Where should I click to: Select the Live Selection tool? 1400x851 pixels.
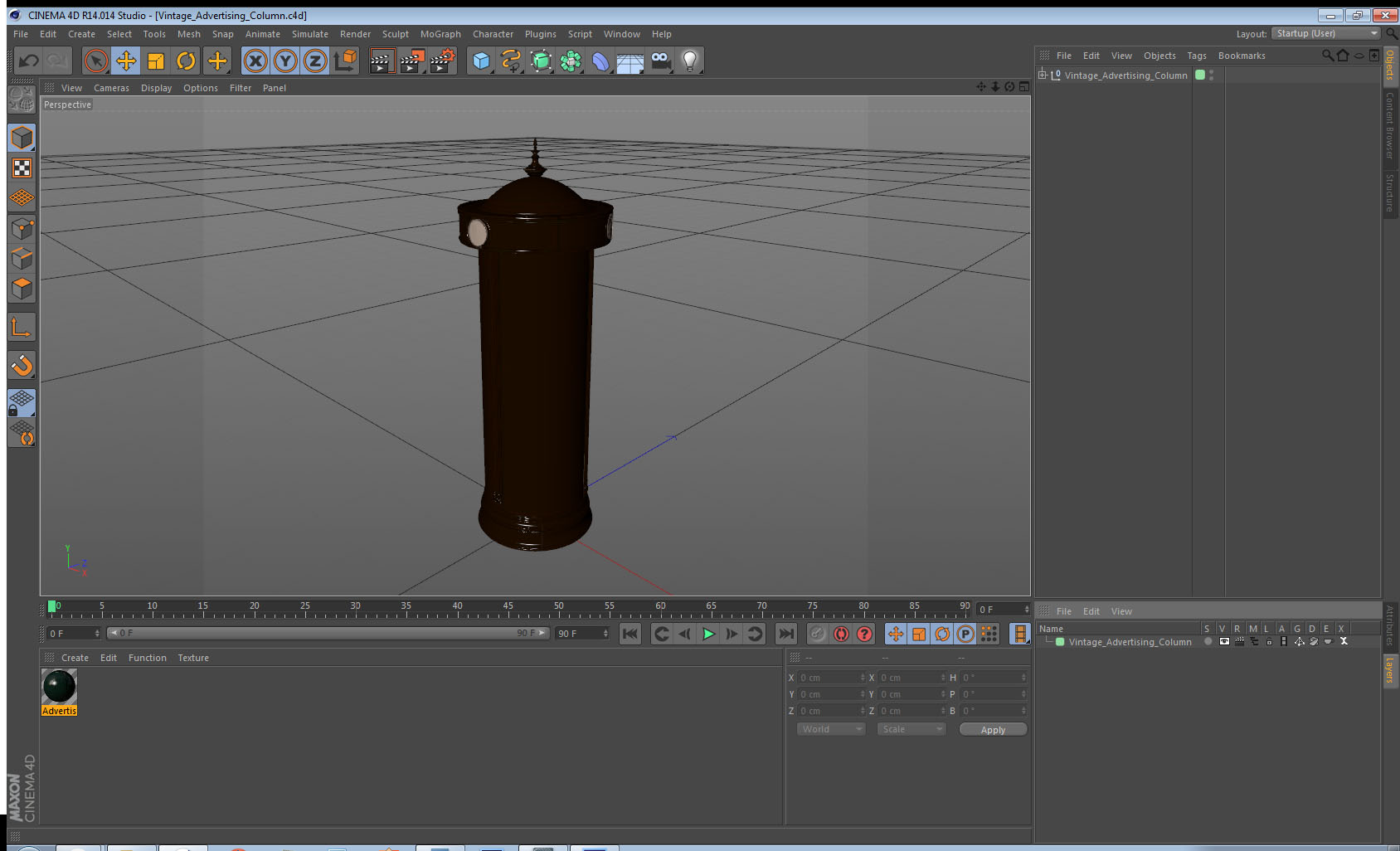click(96, 61)
